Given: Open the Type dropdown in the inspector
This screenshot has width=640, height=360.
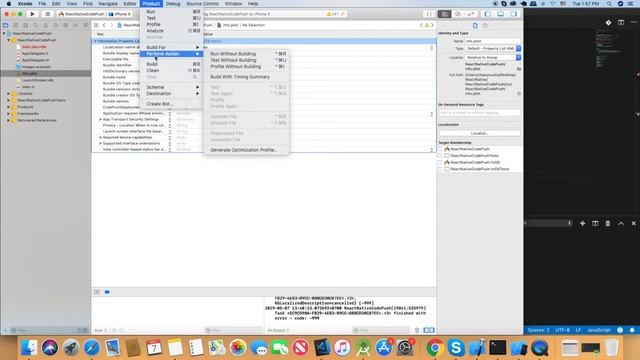Looking at the screenshot, I should 493,49.
